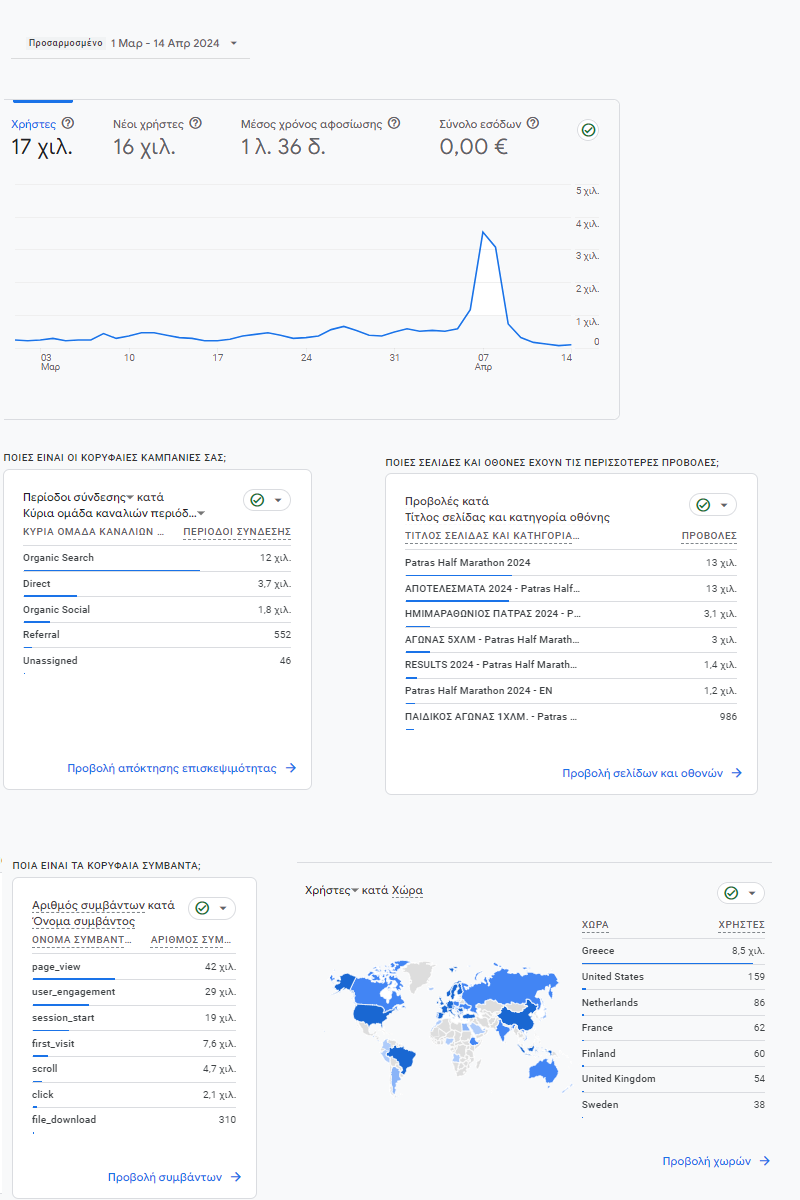This screenshot has height=1200, width=800.
Task: Click green check status icon on overview chart
Action: 589,130
